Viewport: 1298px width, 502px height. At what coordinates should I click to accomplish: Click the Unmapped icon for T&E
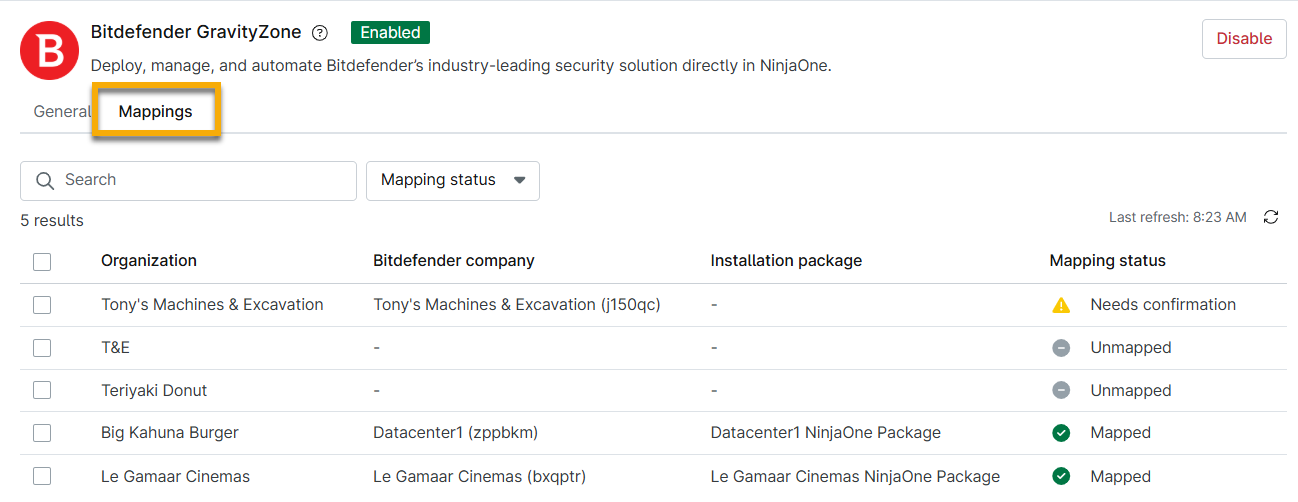[1061, 348]
